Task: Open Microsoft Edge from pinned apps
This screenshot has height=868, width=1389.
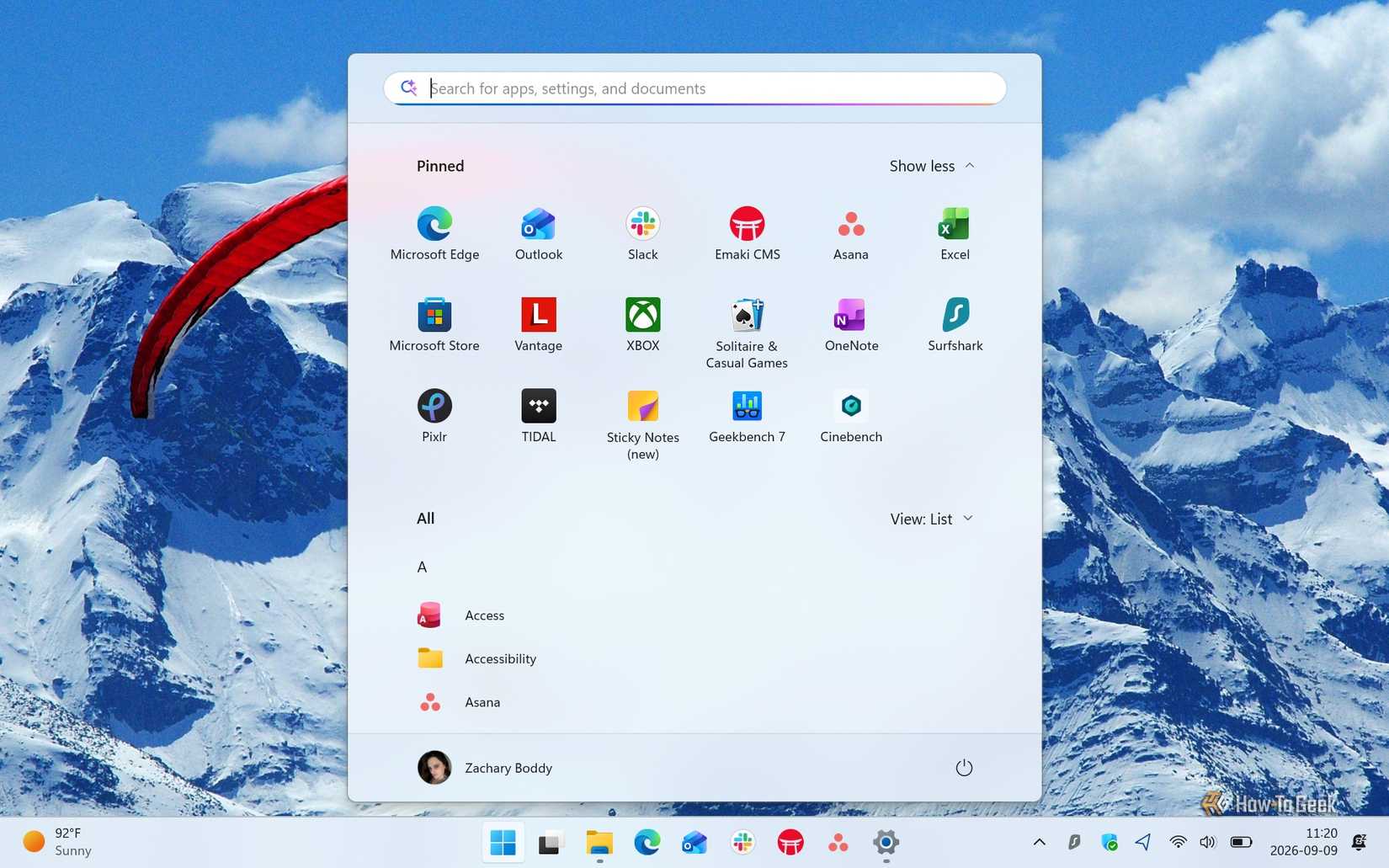Action: [434, 234]
